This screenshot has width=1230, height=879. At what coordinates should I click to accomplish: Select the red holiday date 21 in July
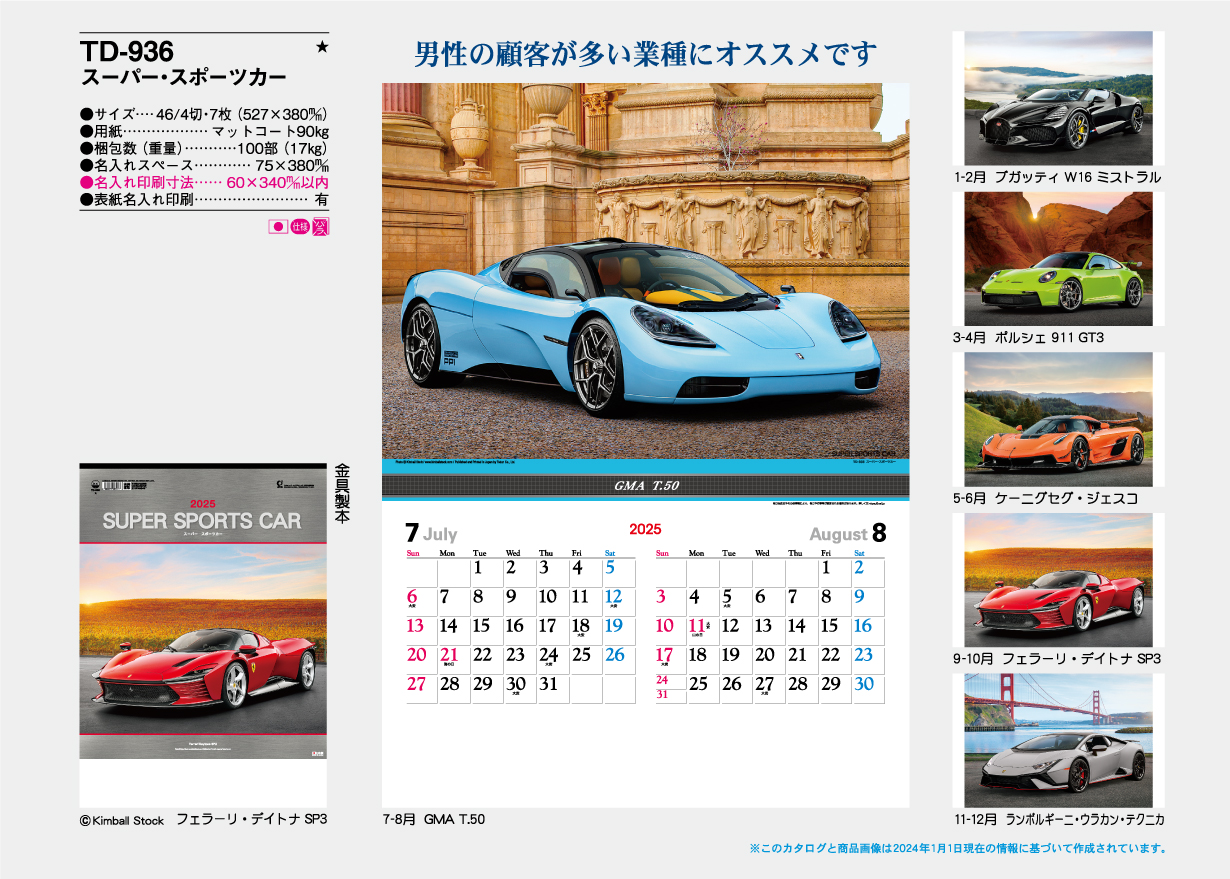tap(449, 656)
